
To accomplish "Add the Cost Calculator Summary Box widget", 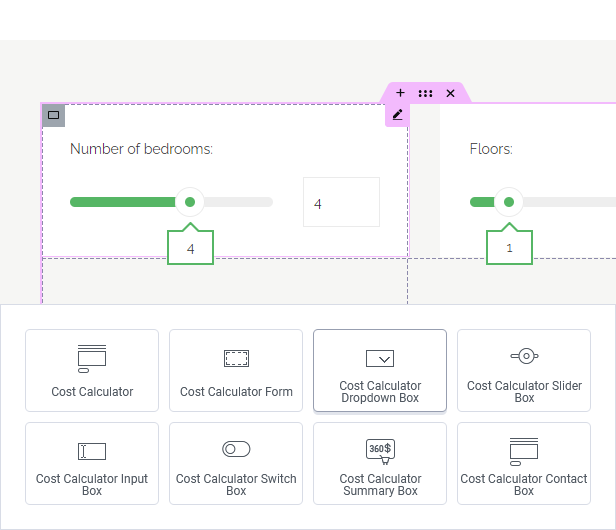I will coord(380,463).
